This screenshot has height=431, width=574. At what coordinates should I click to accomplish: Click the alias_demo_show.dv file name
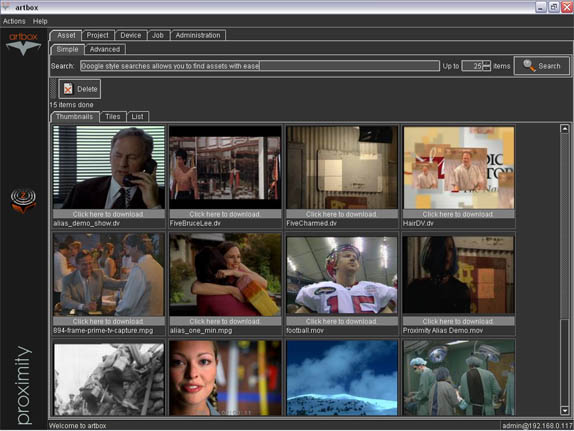tap(87, 223)
